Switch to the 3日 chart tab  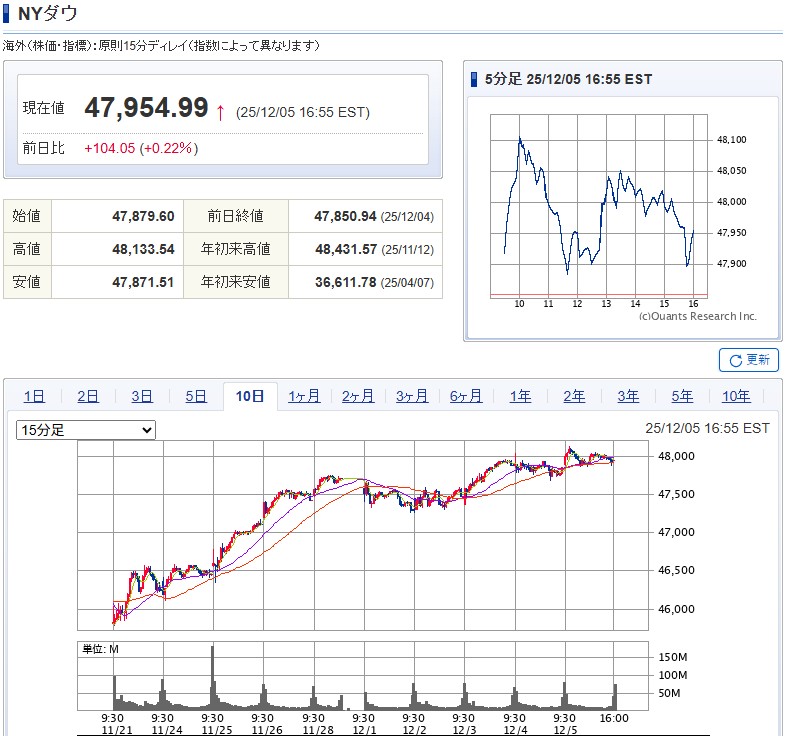point(142,396)
